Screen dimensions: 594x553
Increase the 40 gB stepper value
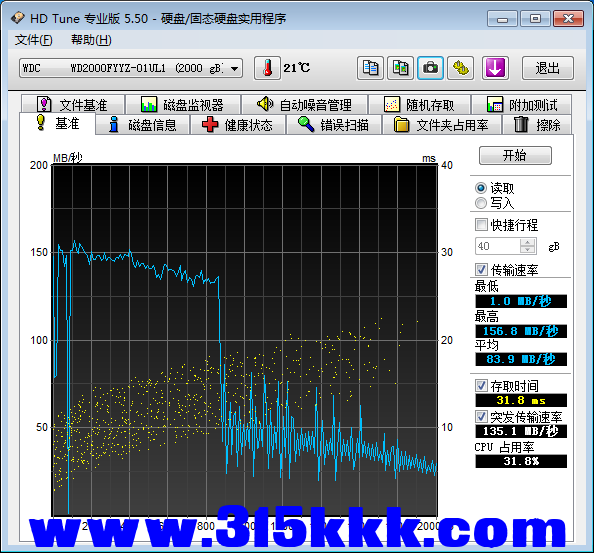pyautogui.click(x=527, y=242)
